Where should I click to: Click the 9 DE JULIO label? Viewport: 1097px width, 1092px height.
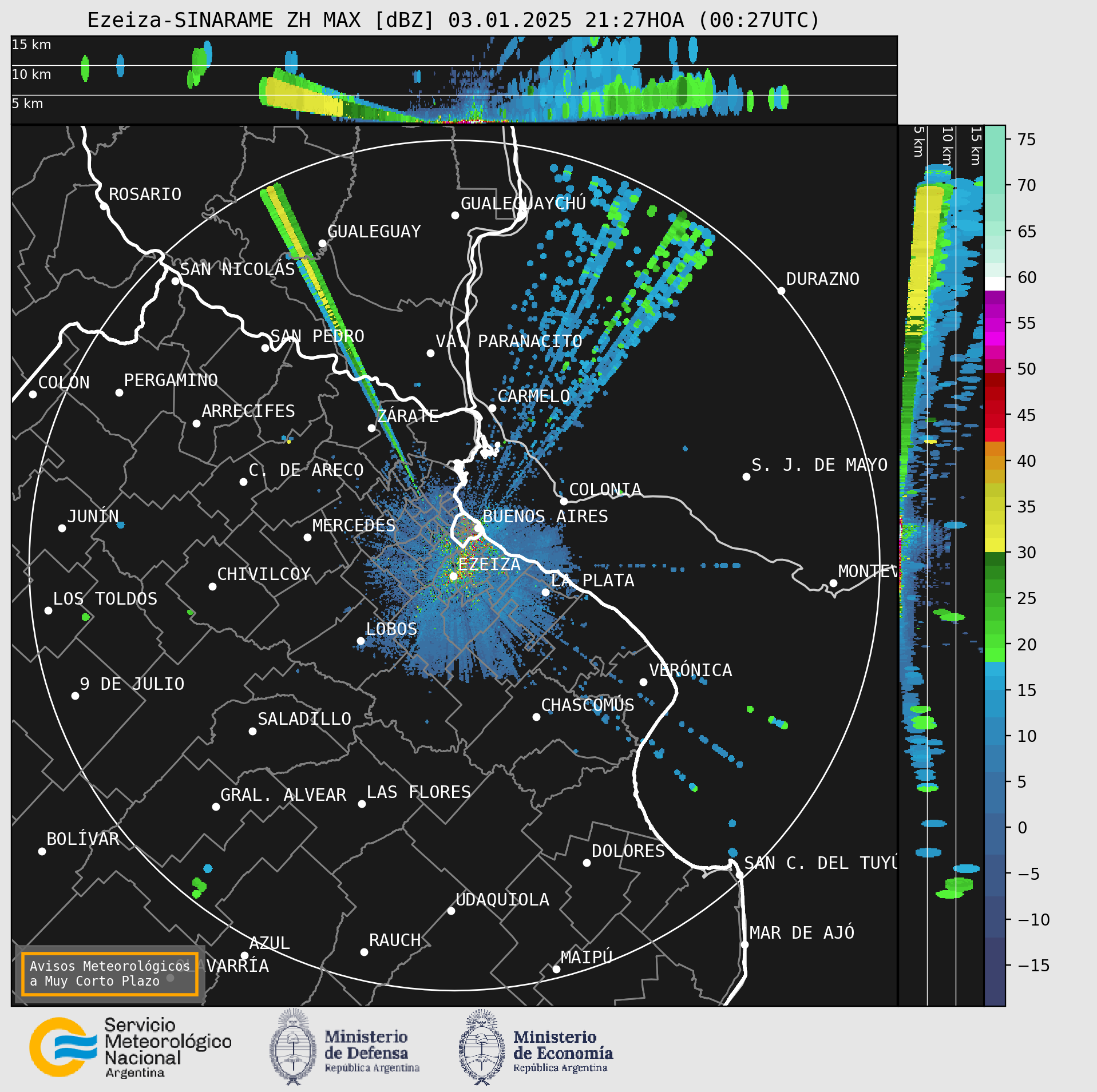click(x=132, y=684)
